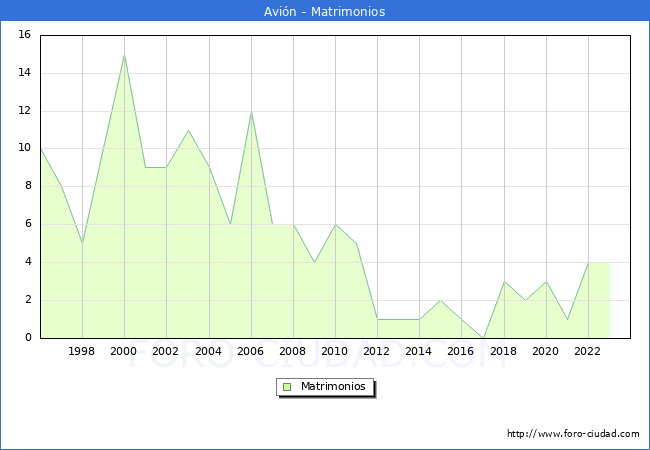This screenshot has height=450, width=650.
Task: Select the 1998 x-axis label
Action: tap(81, 351)
